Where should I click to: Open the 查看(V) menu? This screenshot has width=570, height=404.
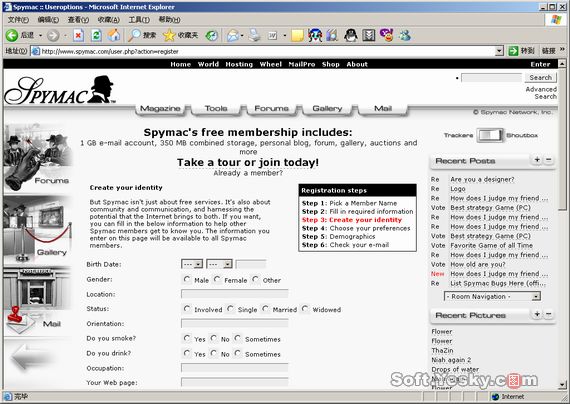(x=78, y=20)
